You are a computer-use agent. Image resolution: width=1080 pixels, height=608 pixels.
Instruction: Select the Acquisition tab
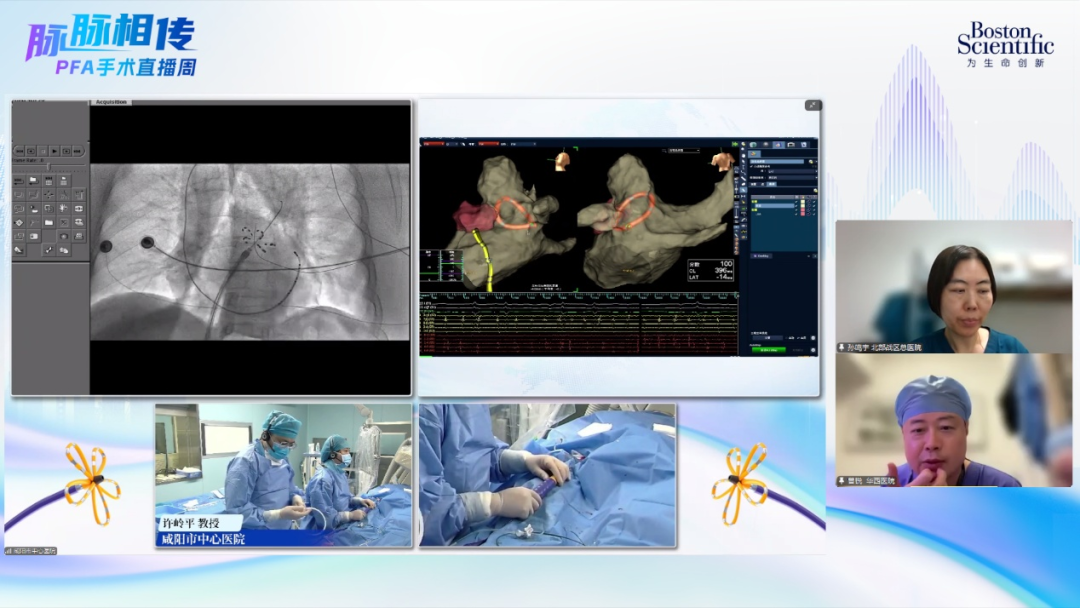click(x=110, y=102)
